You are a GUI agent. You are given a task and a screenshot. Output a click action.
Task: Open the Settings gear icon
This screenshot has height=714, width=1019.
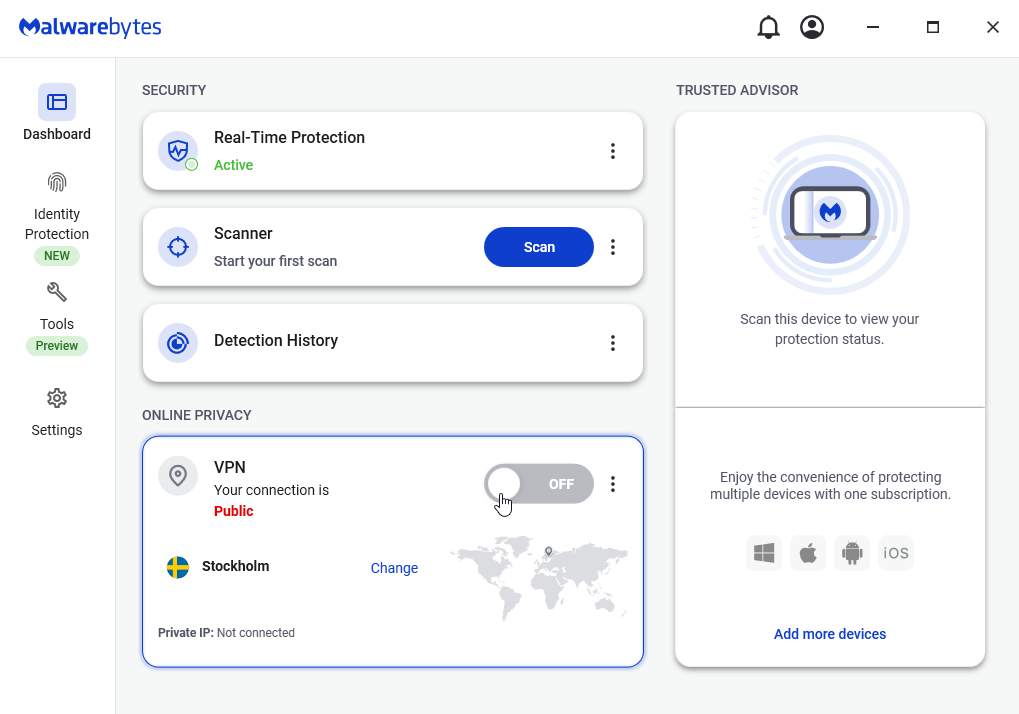pos(57,398)
